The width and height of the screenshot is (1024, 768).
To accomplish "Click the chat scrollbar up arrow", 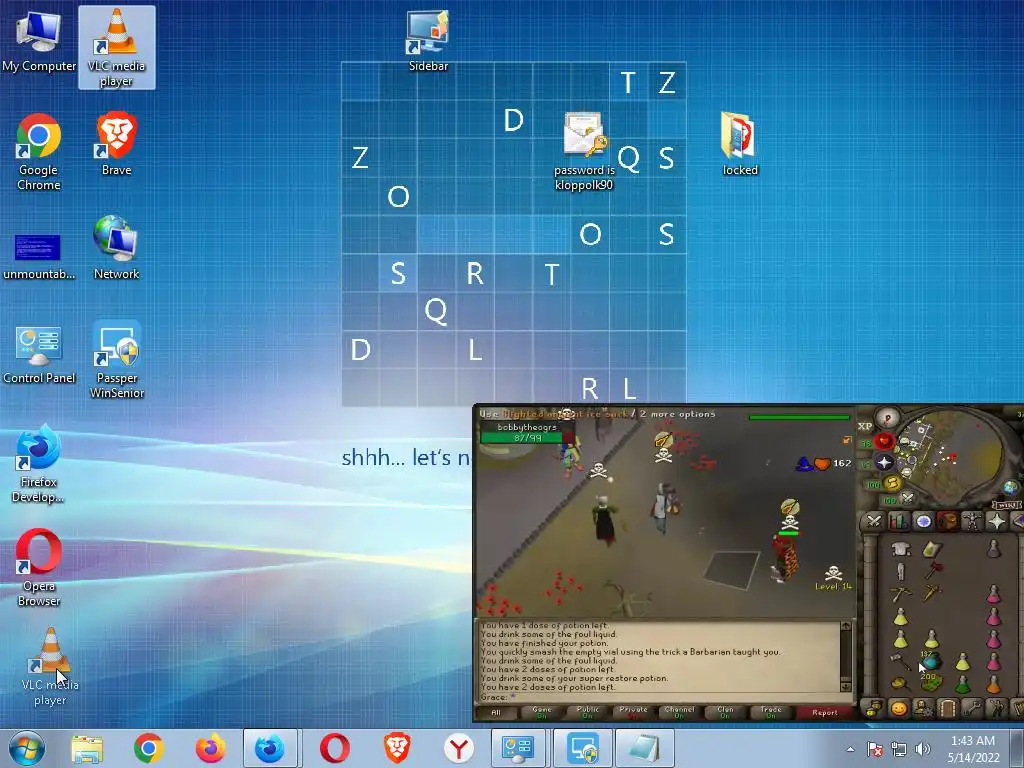I will tap(846, 626).
